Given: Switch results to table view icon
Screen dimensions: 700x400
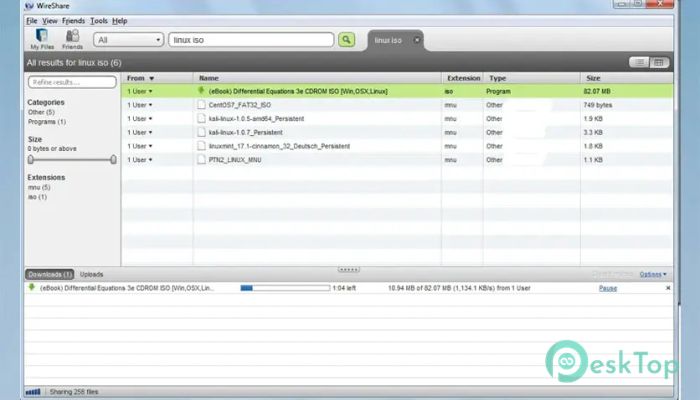Looking at the screenshot, I should [x=659, y=62].
